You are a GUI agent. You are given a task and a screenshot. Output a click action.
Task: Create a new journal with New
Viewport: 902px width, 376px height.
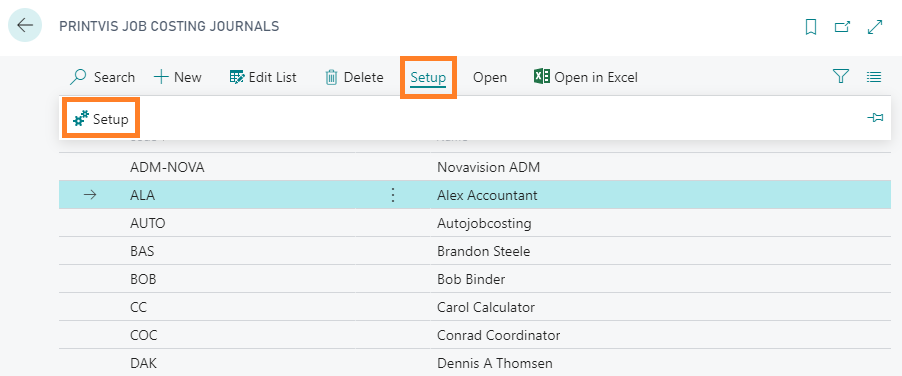(x=178, y=77)
